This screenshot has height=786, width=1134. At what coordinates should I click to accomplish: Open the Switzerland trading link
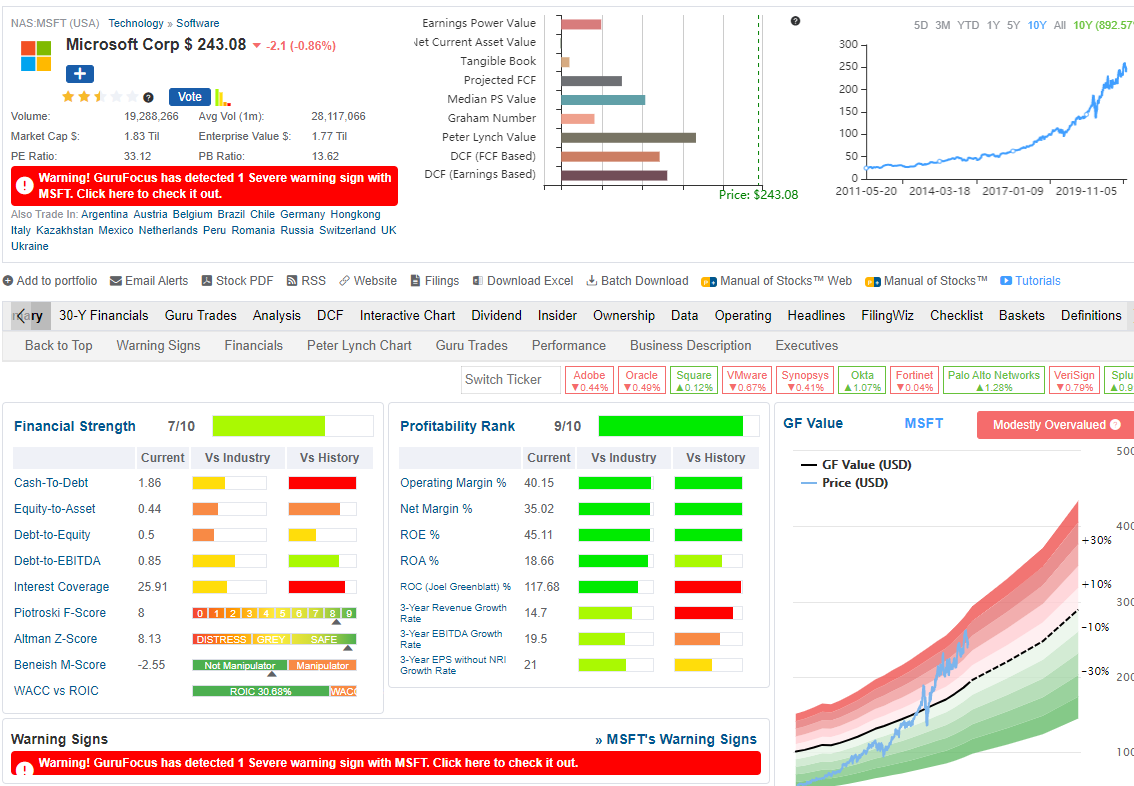point(347,230)
